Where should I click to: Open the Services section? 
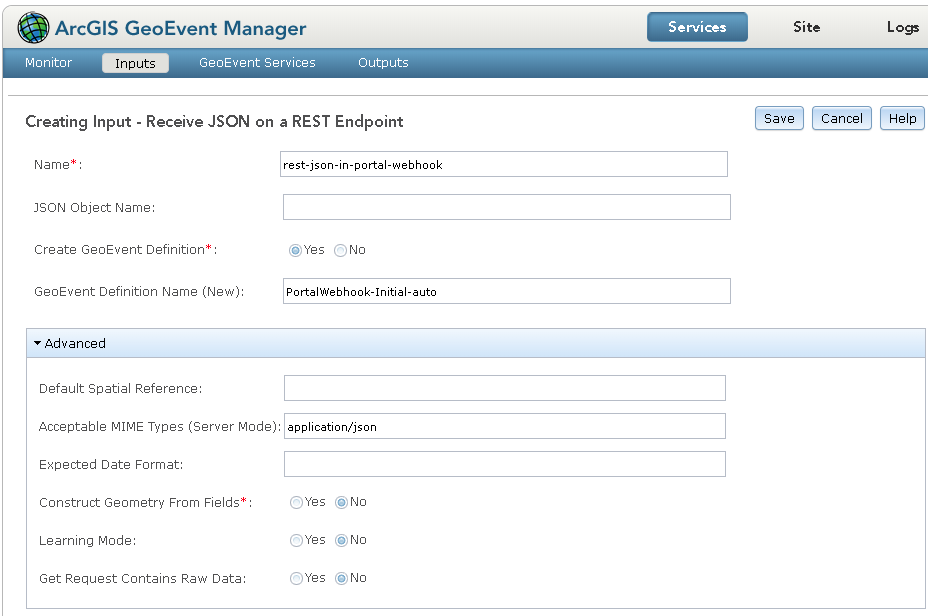pyautogui.click(x=697, y=27)
